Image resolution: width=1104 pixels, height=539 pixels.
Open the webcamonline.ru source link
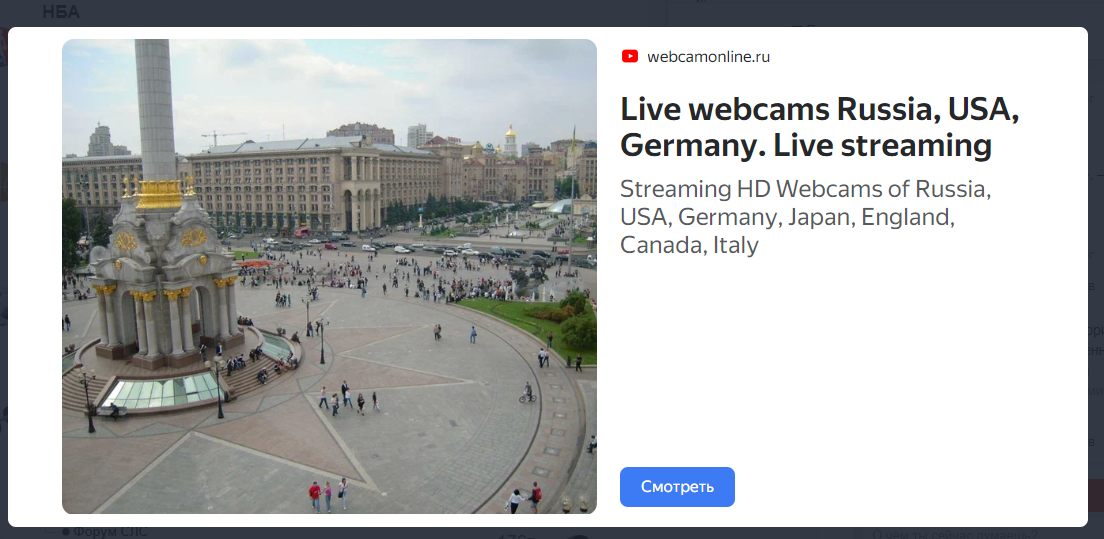708,57
